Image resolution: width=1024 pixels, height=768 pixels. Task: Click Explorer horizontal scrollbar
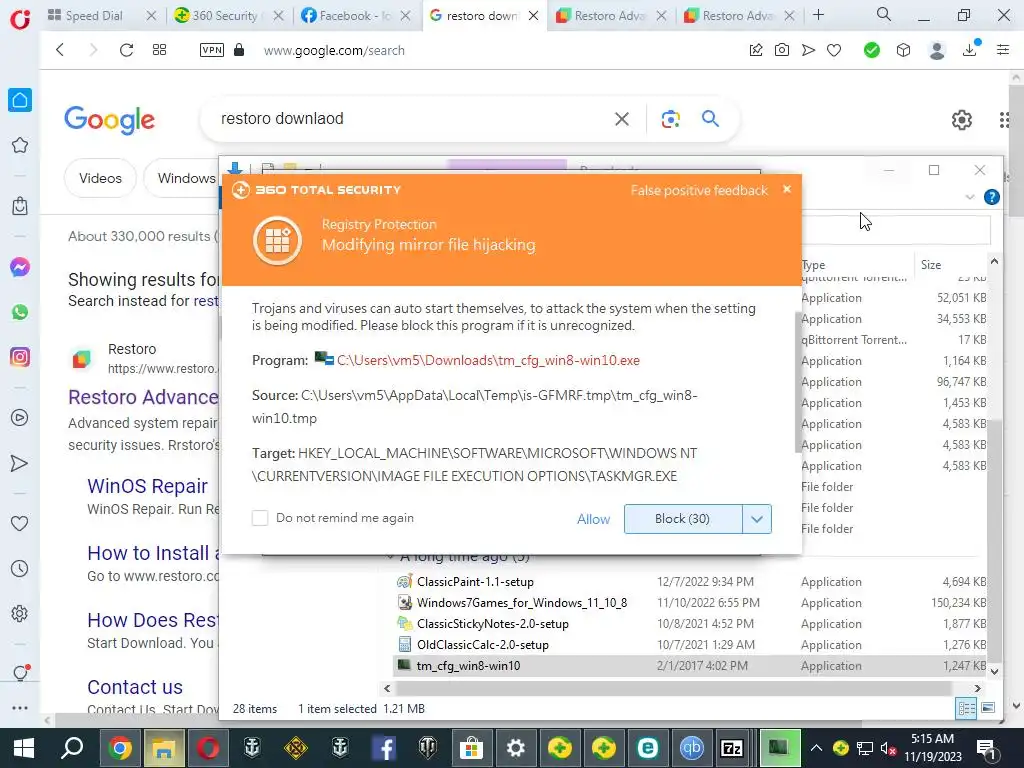[x=673, y=688]
